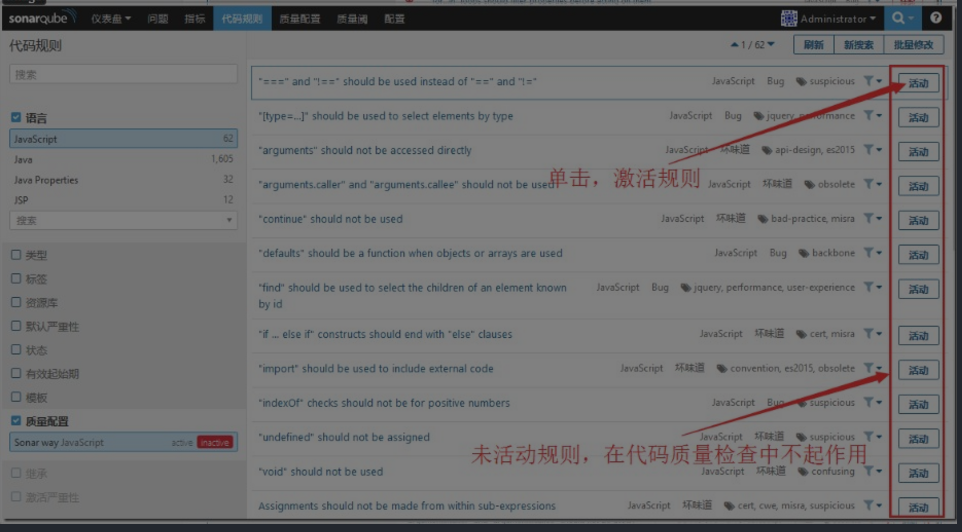962x532 pixels.
Task: Click tag icon beside 'cert, misra' tag
Action: [x=801, y=334]
